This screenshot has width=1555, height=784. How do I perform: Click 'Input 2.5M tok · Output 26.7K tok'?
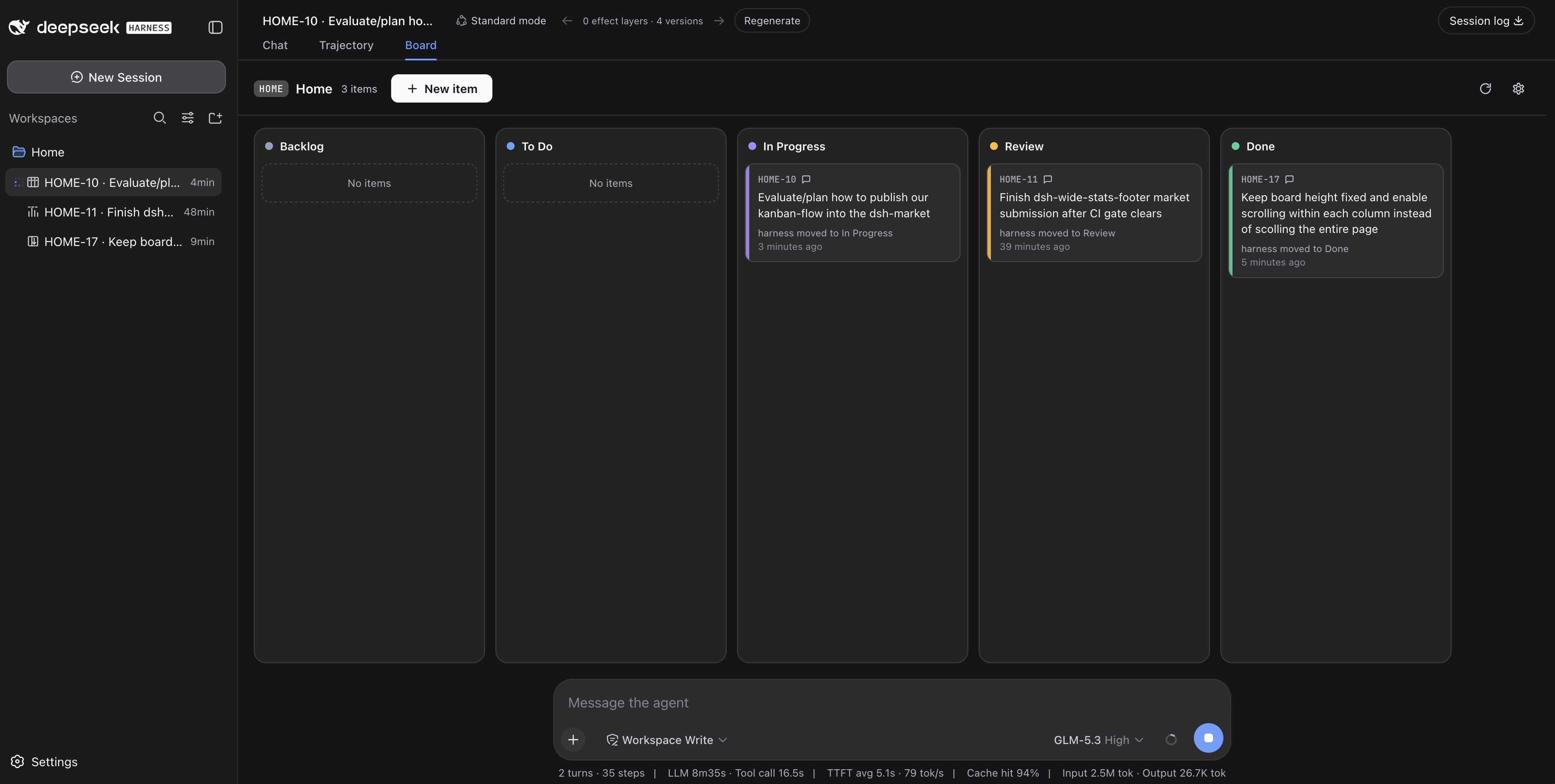coord(1144,773)
